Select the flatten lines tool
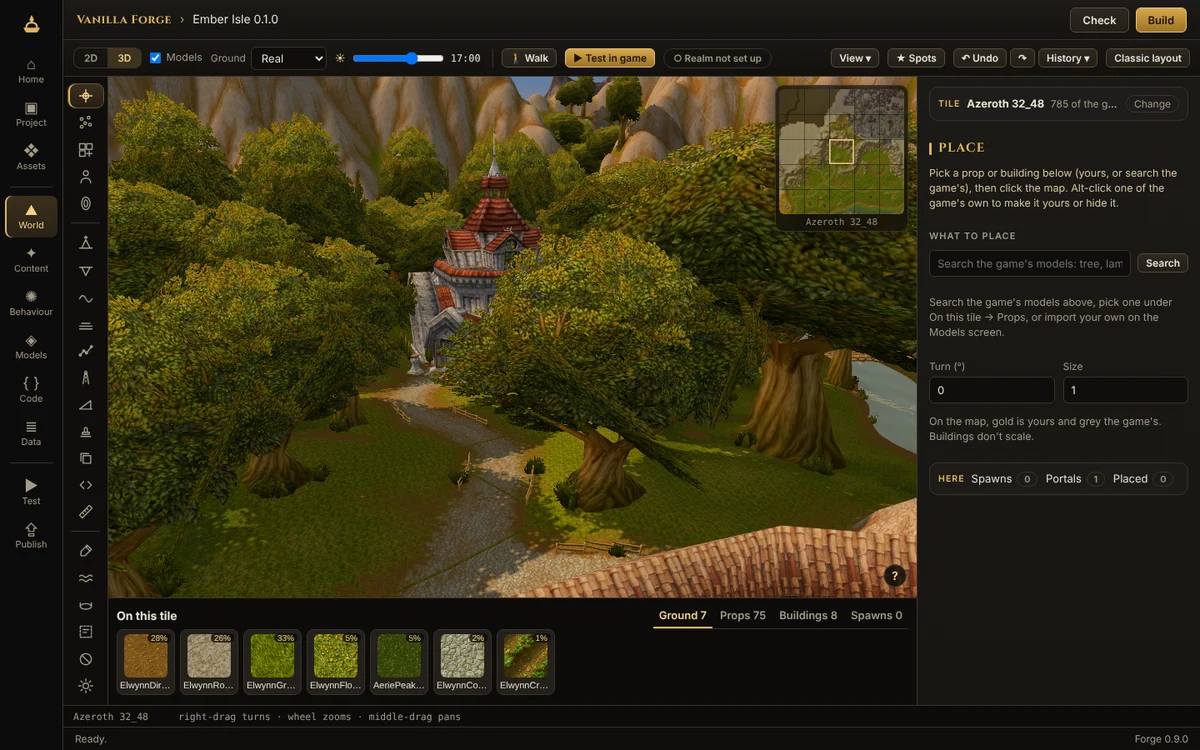 (86, 325)
